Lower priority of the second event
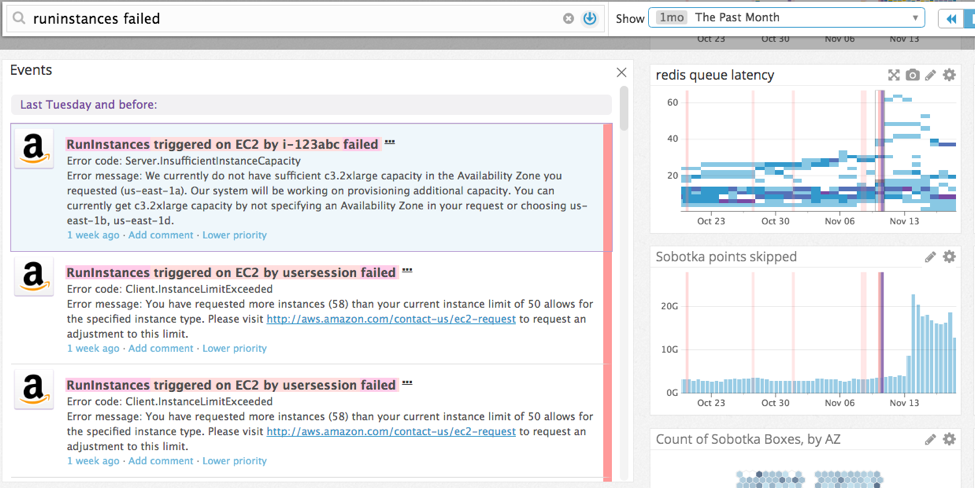975x488 pixels. (x=234, y=348)
